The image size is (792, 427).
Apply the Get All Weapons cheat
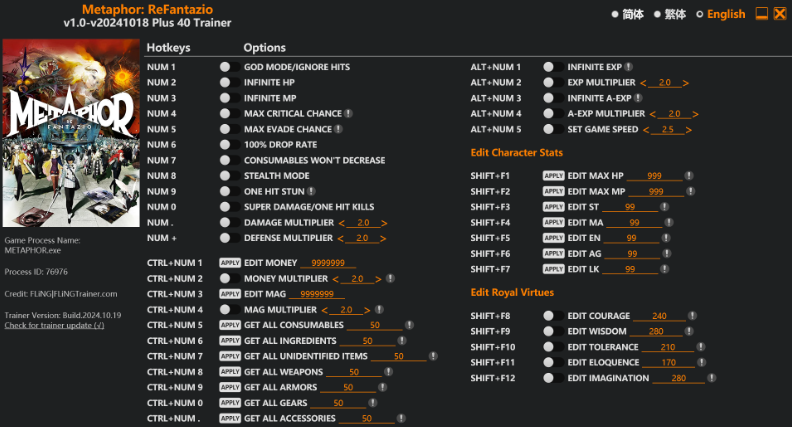coord(230,372)
